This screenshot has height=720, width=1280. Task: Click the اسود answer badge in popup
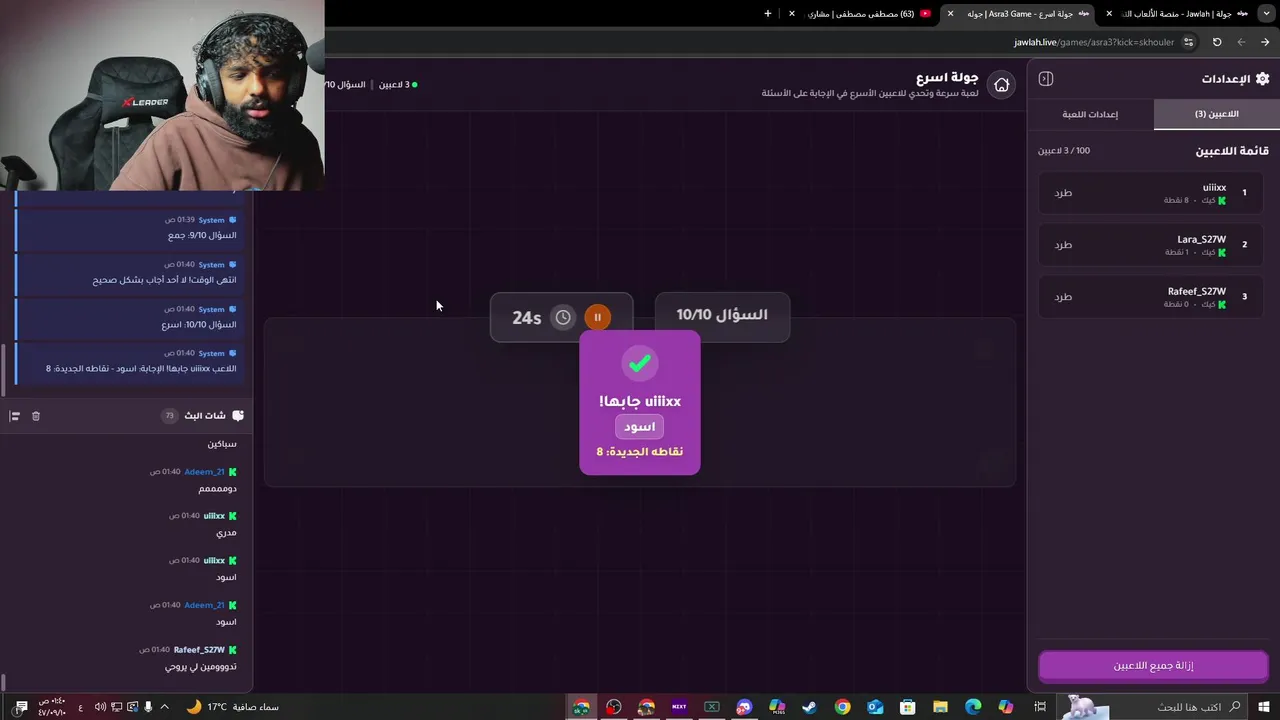(x=639, y=427)
